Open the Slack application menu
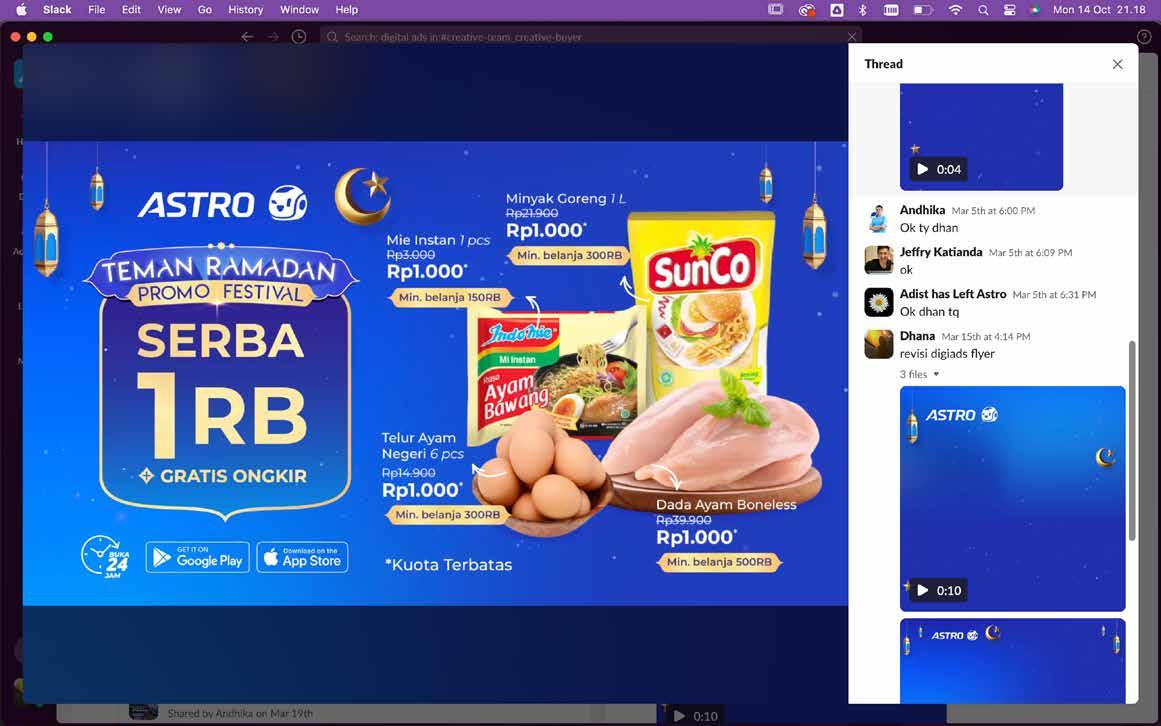1161x726 pixels. [57, 10]
